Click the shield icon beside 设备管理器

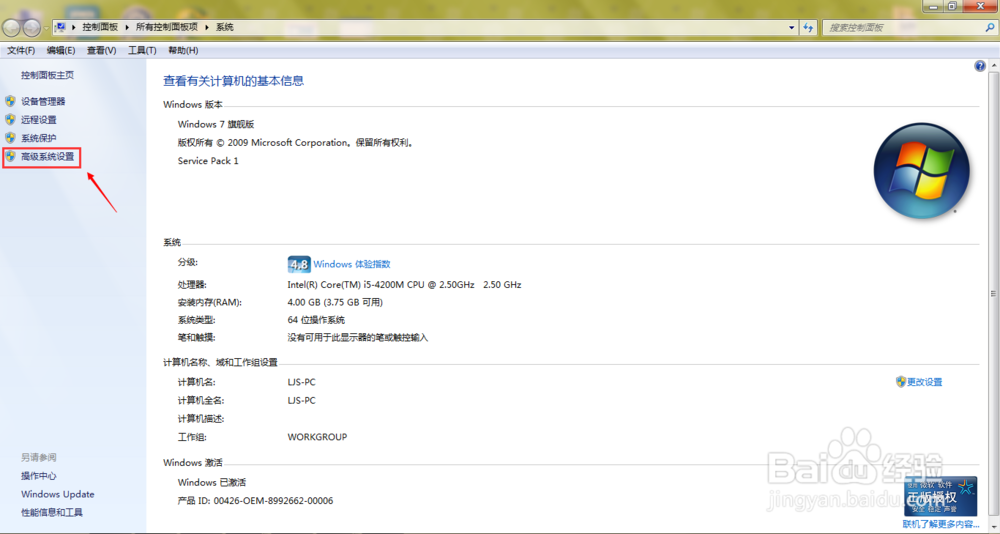point(10,101)
